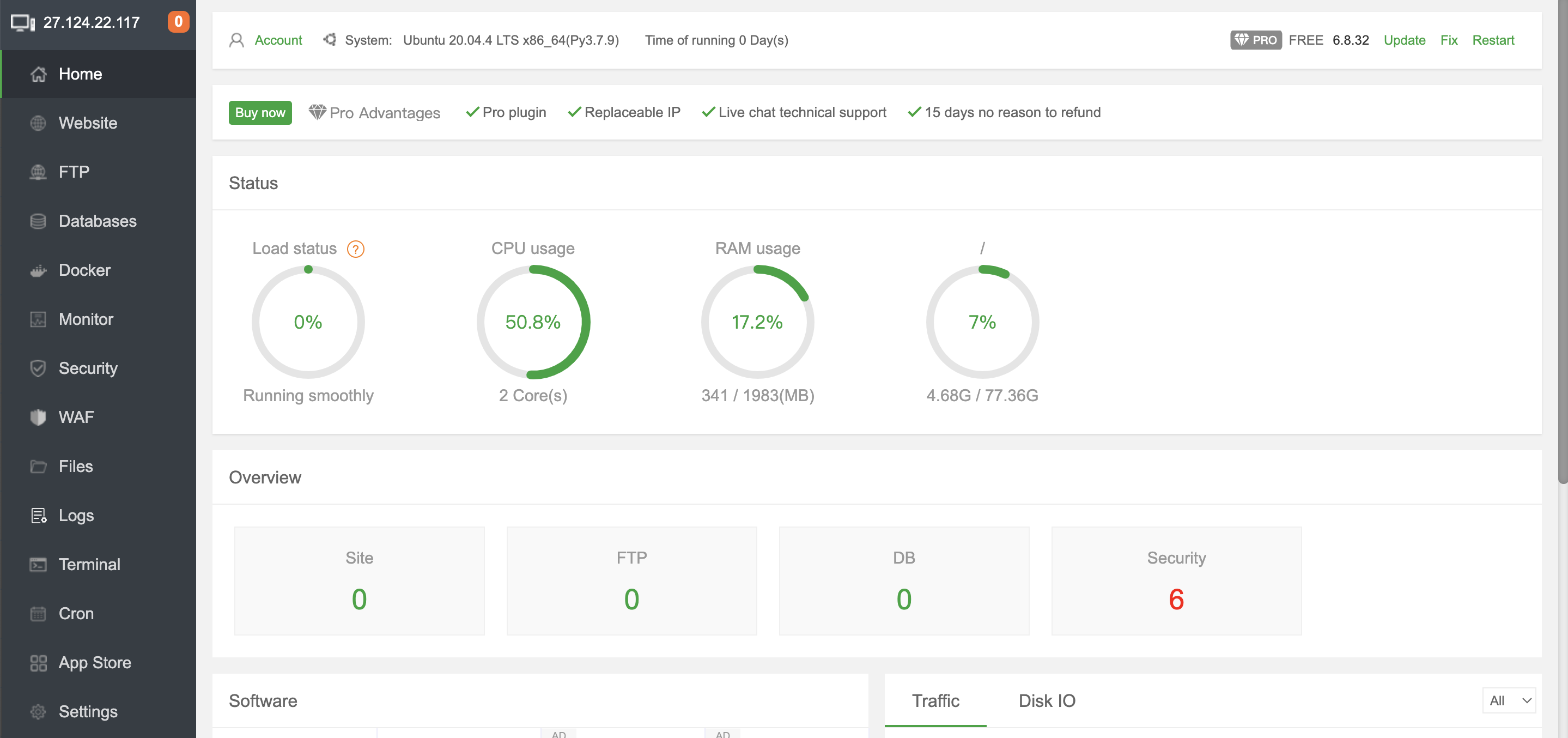Screen dimensions: 1568x738
Task: Go to Databases in the sidebar
Action: 98,221
